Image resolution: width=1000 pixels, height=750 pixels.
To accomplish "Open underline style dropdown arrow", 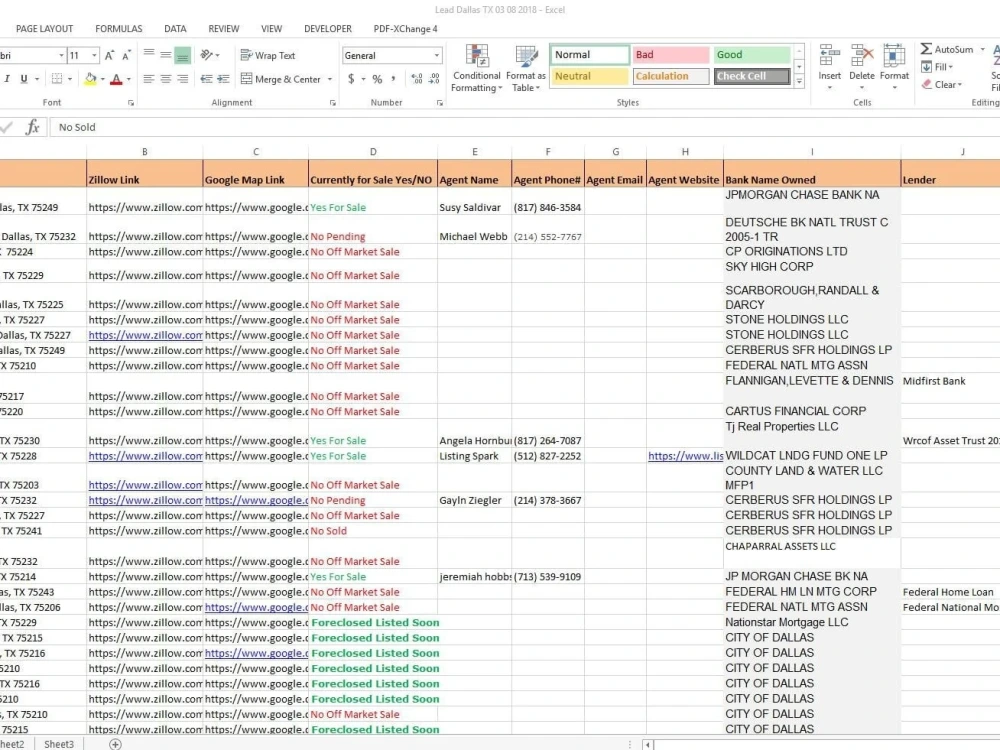I will pos(37,79).
